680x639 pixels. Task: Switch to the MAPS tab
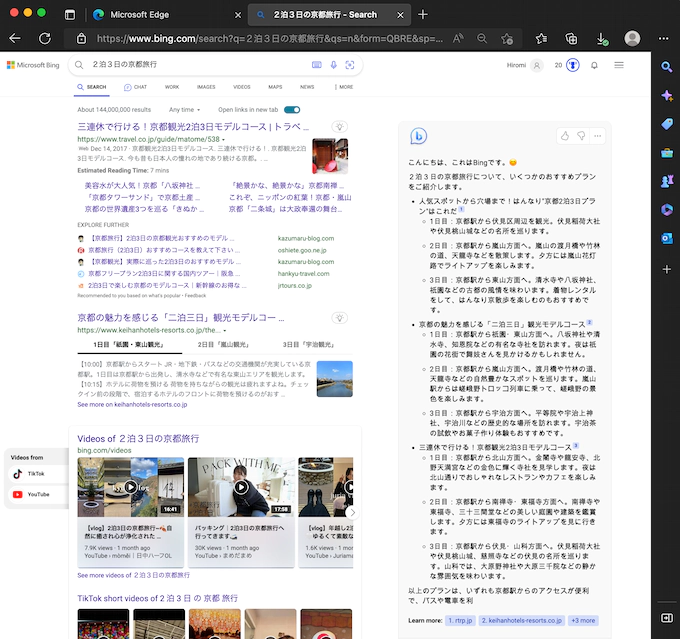tap(275, 87)
